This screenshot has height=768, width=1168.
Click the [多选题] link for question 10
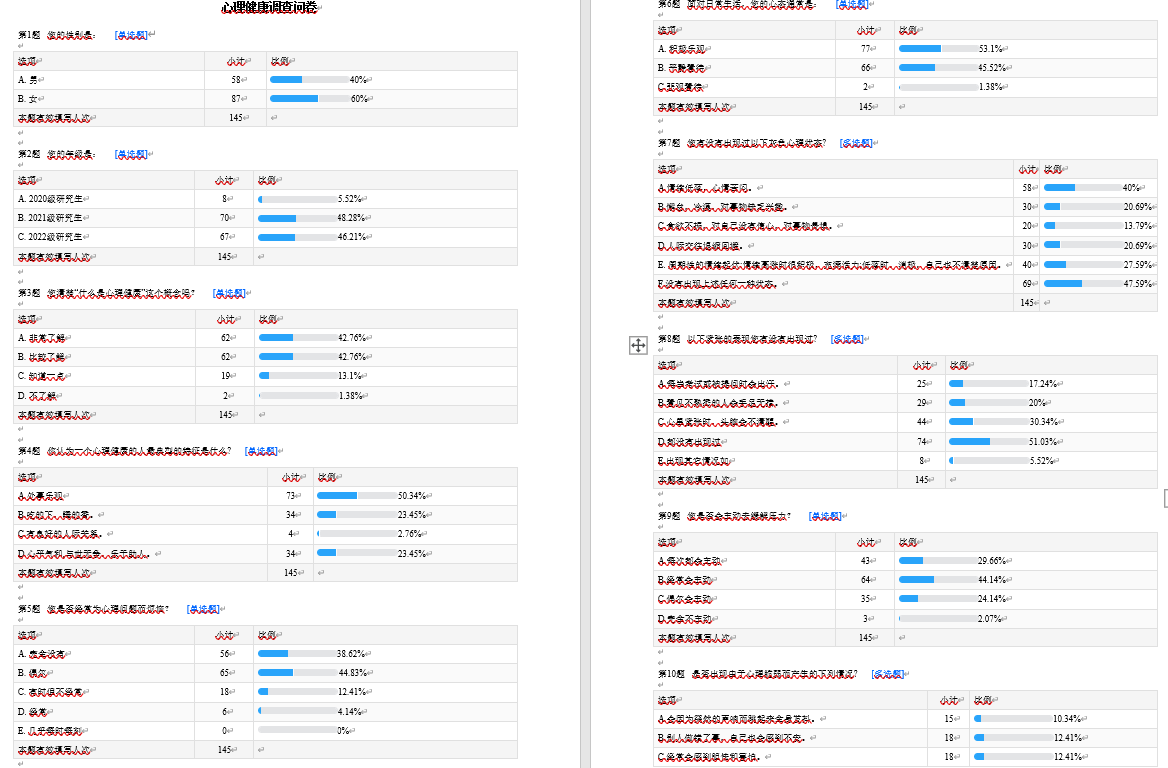tap(887, 674)
